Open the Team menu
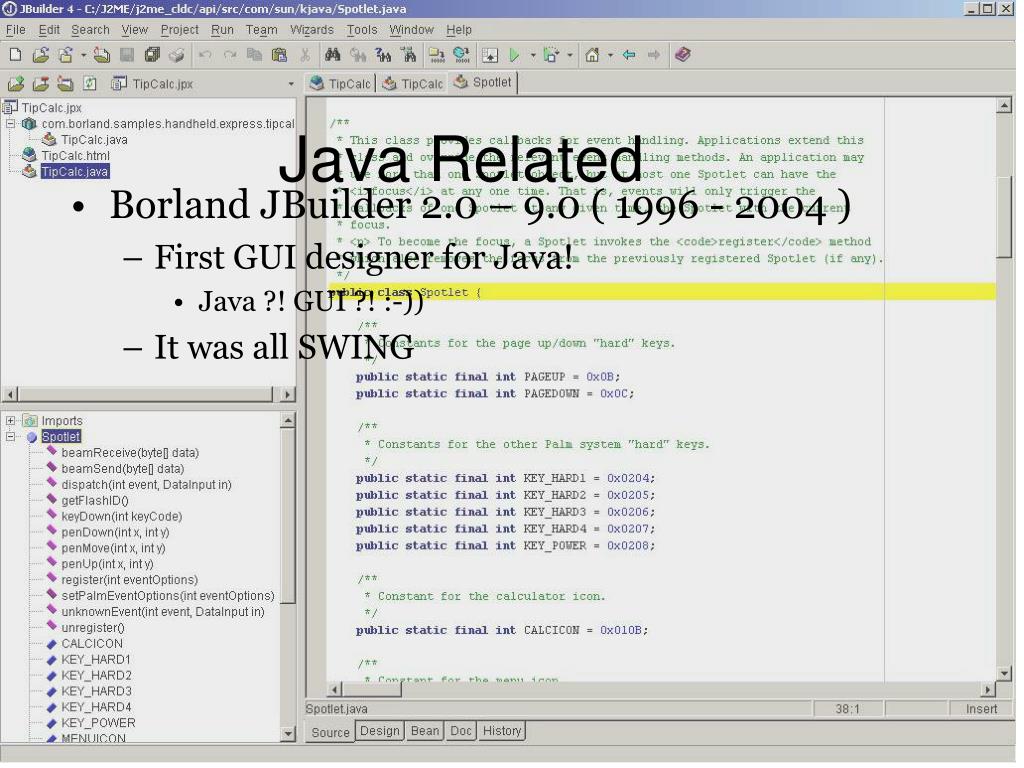 point(261,30)
